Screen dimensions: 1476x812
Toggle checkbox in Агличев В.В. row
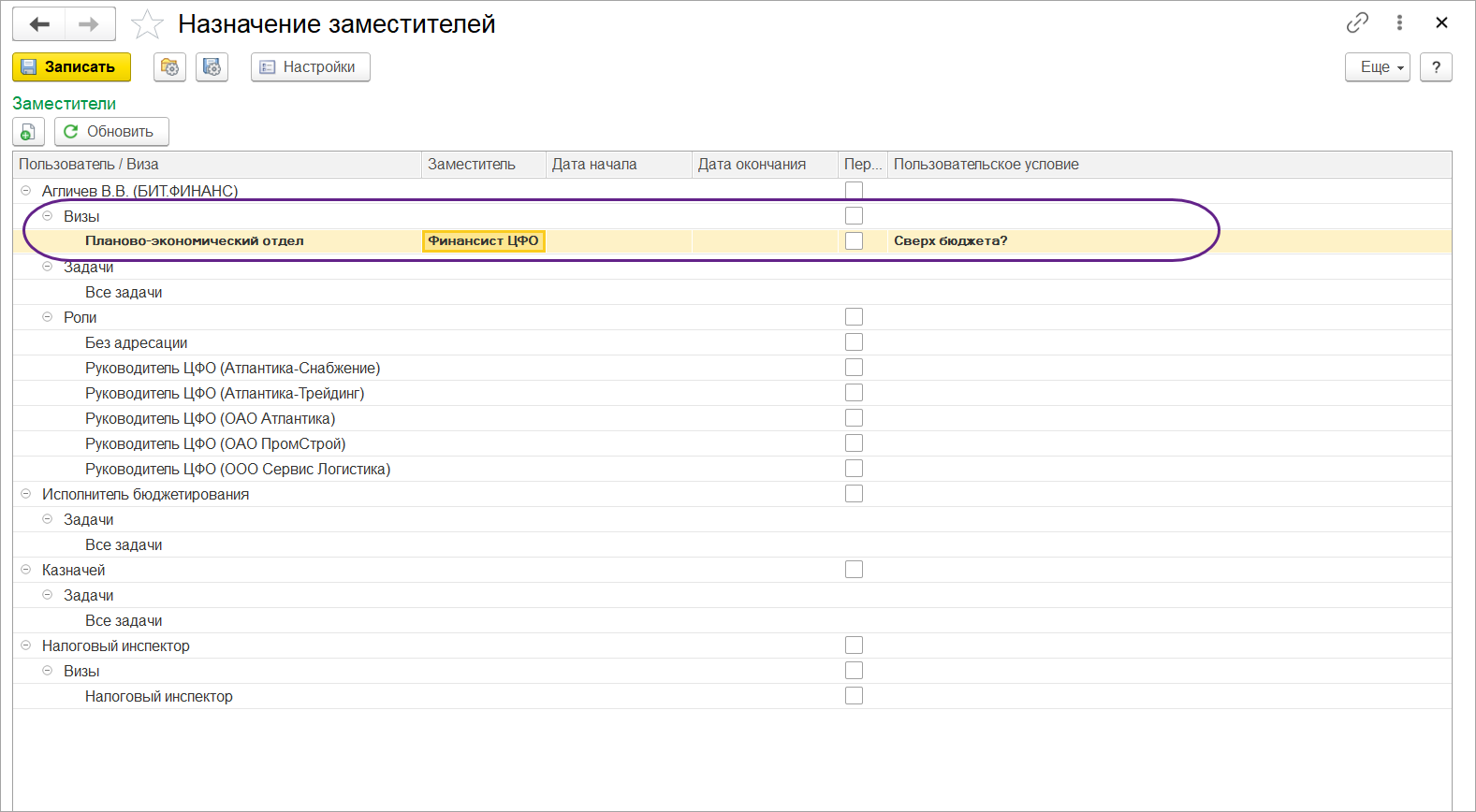[854, 191]
